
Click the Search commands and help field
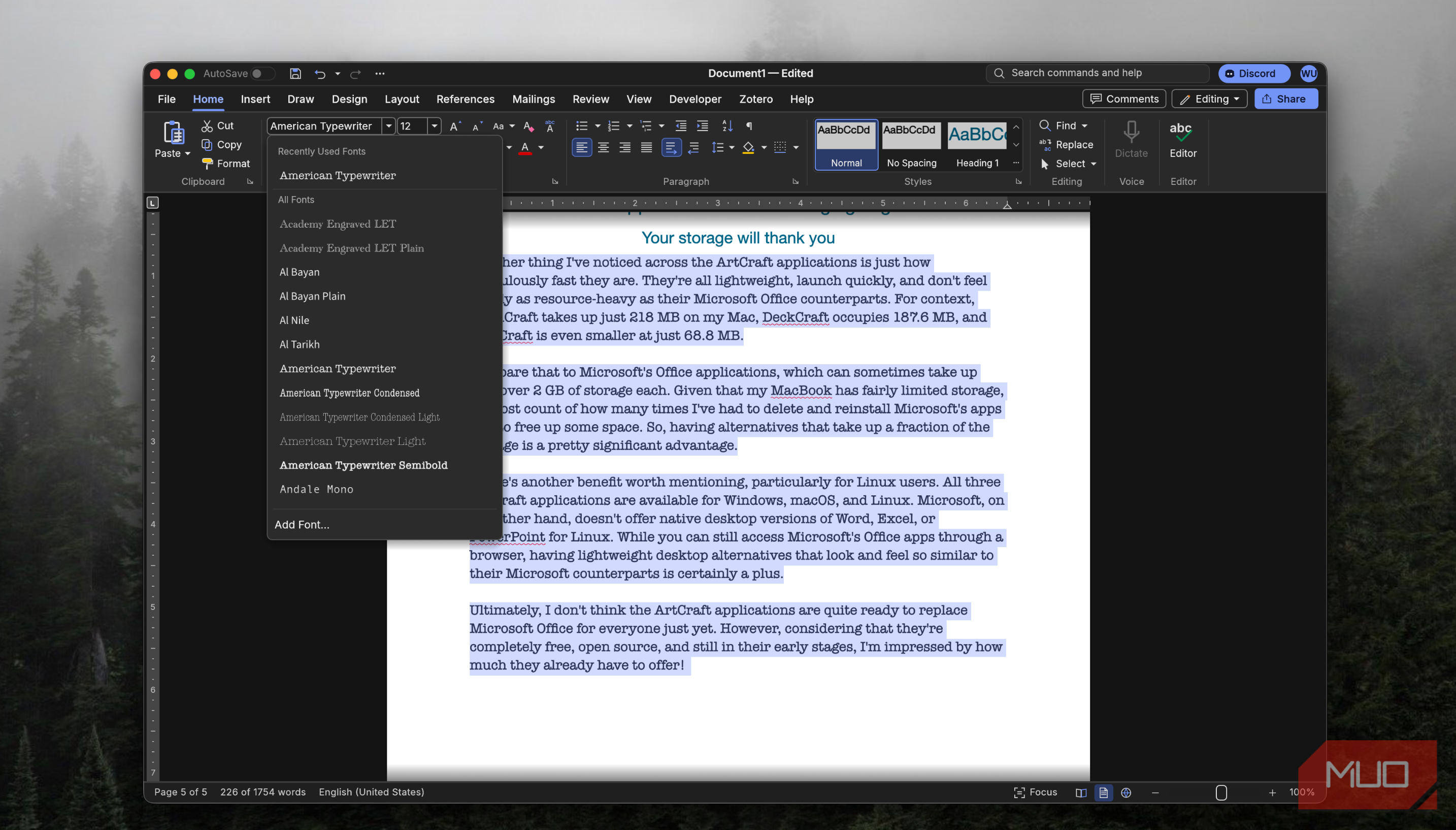pyautogui.click(x=1097, y=73)
